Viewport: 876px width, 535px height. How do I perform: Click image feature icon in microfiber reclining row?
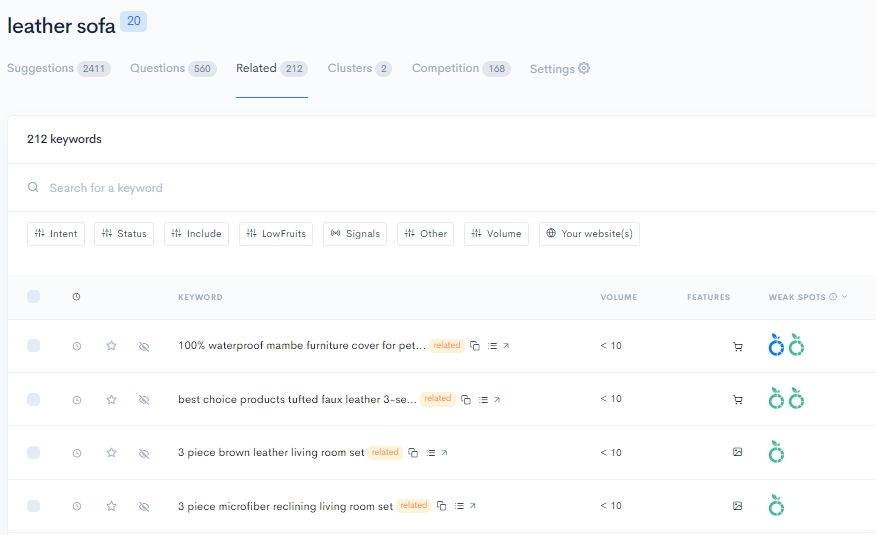737,505
